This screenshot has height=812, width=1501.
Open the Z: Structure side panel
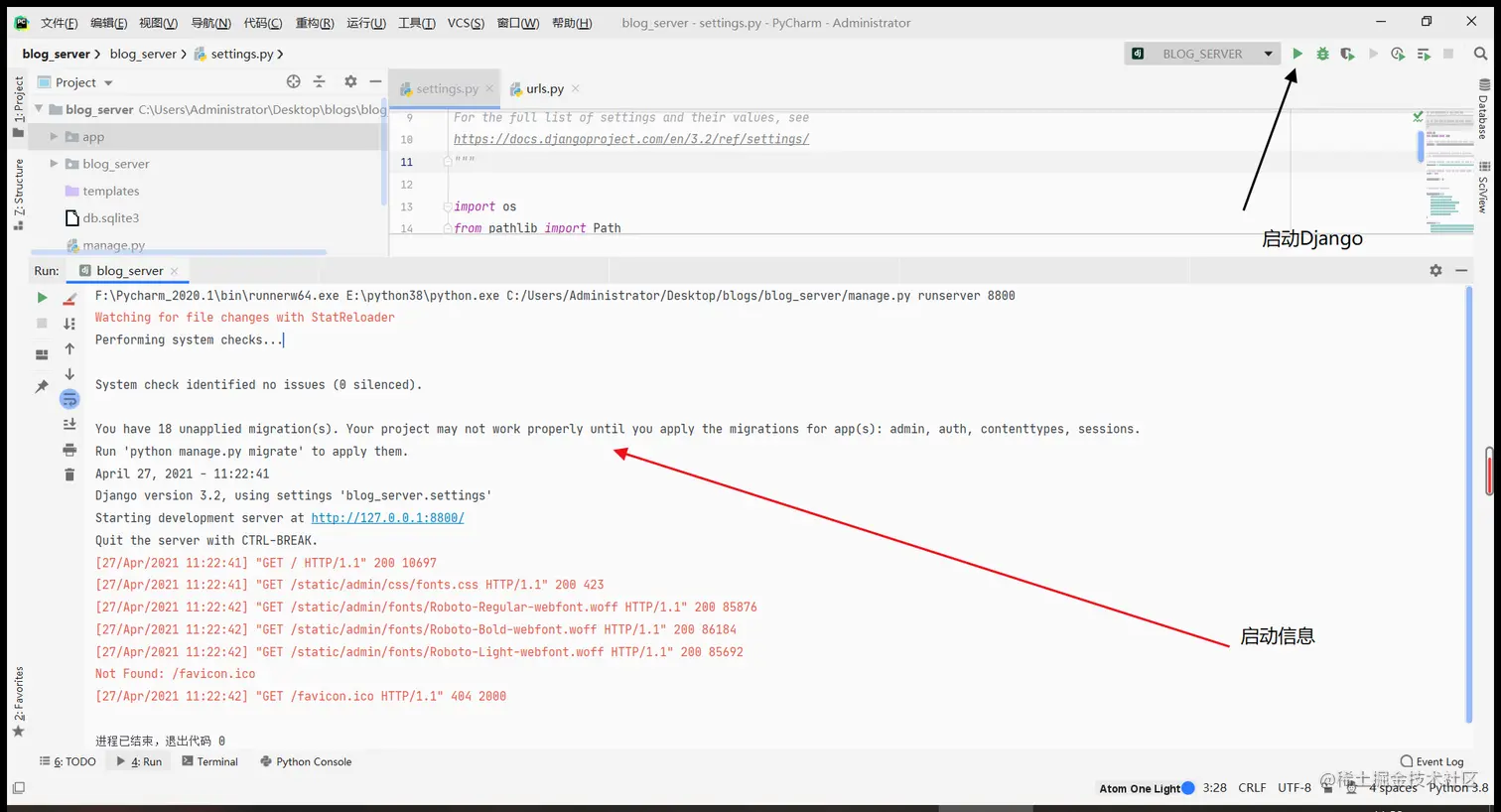coord(18,195)
